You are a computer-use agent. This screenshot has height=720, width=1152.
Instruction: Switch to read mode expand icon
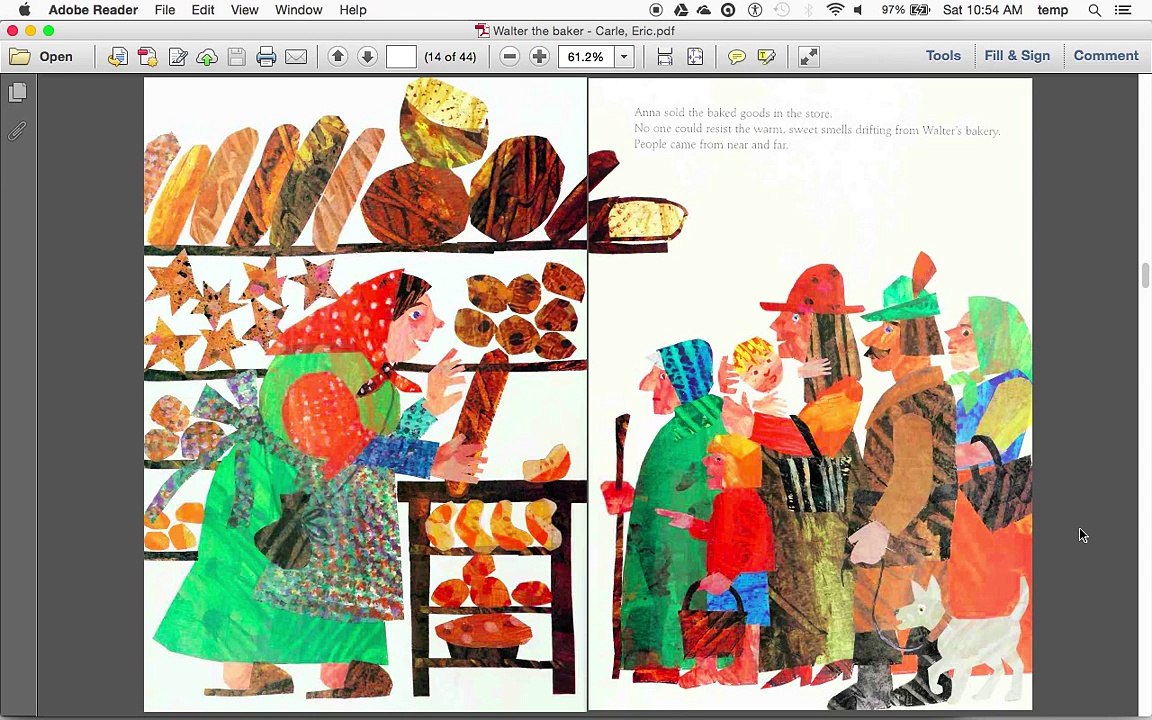[809, 57]
